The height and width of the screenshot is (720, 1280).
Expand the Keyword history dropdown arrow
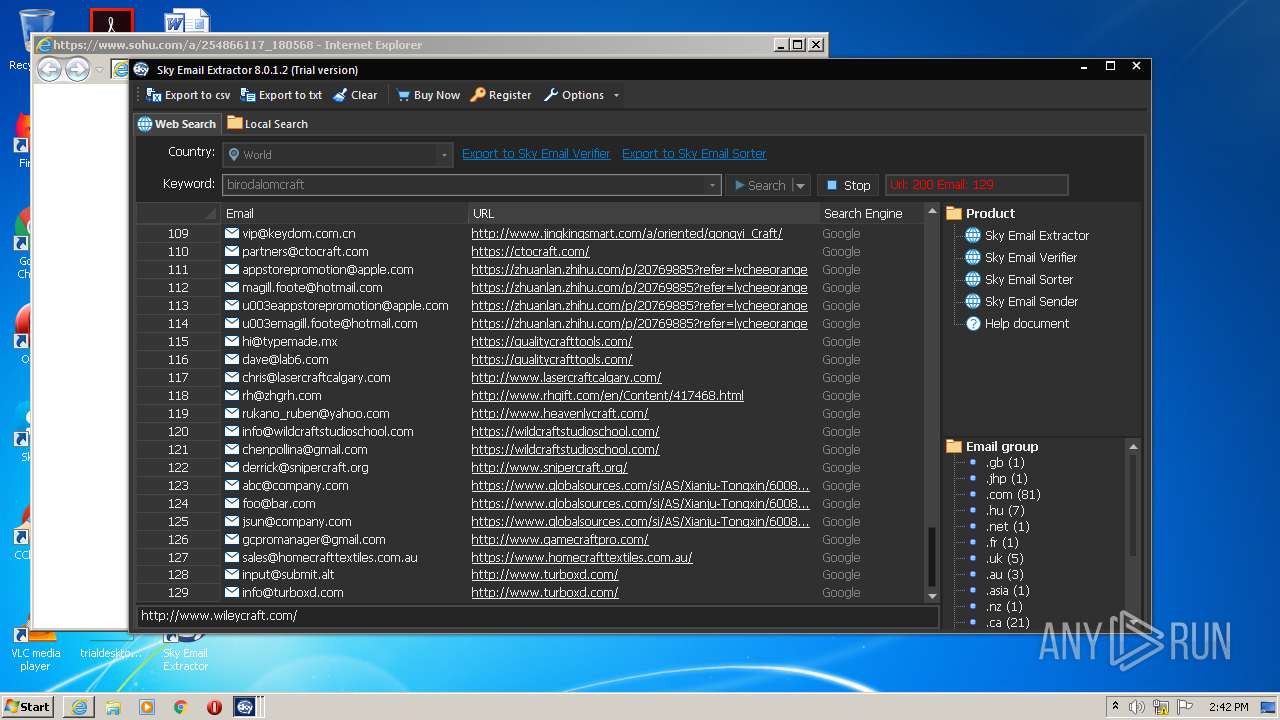713,185
